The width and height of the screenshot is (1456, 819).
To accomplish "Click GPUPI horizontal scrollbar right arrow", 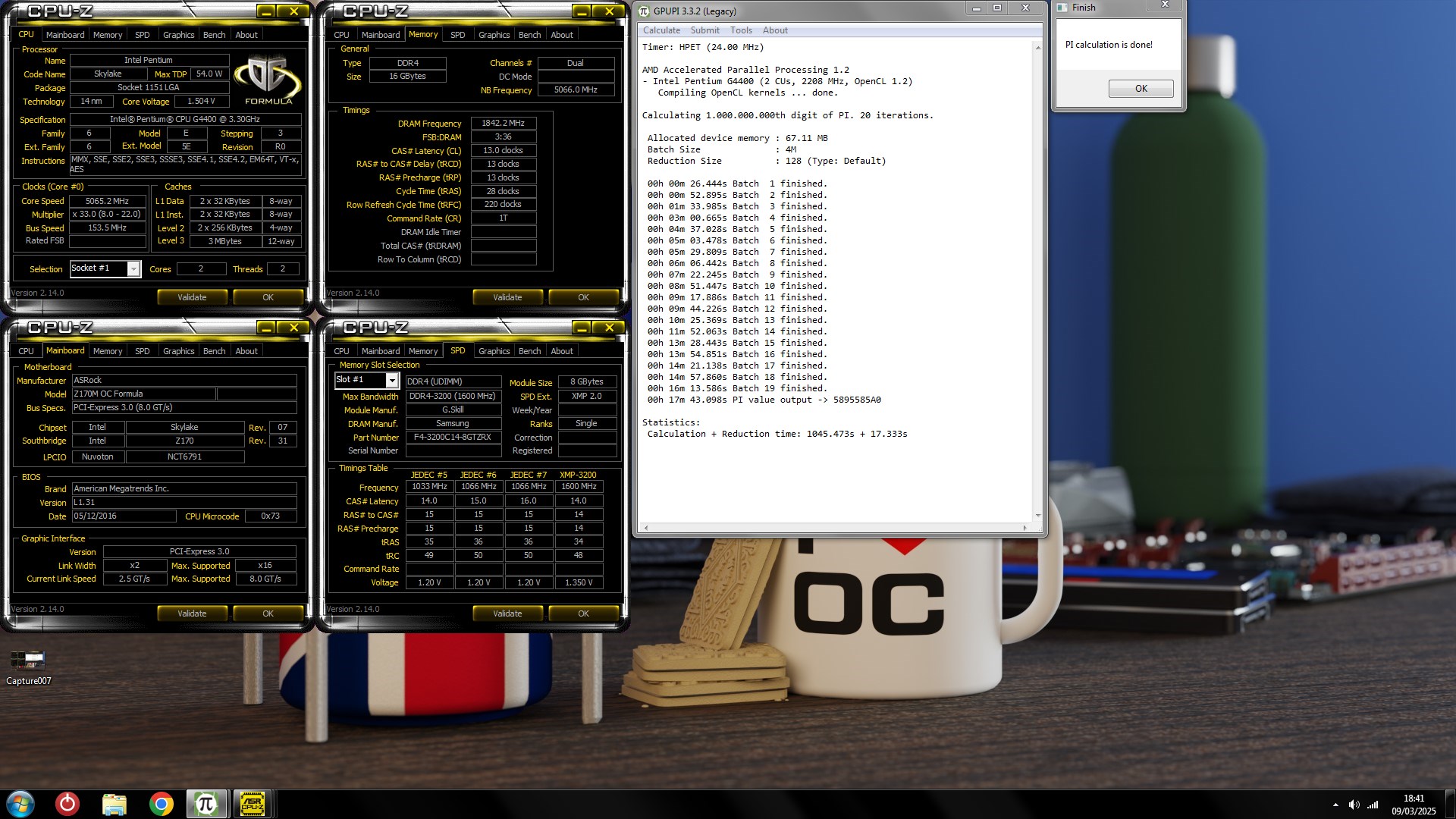I will tap(1025, 528).
